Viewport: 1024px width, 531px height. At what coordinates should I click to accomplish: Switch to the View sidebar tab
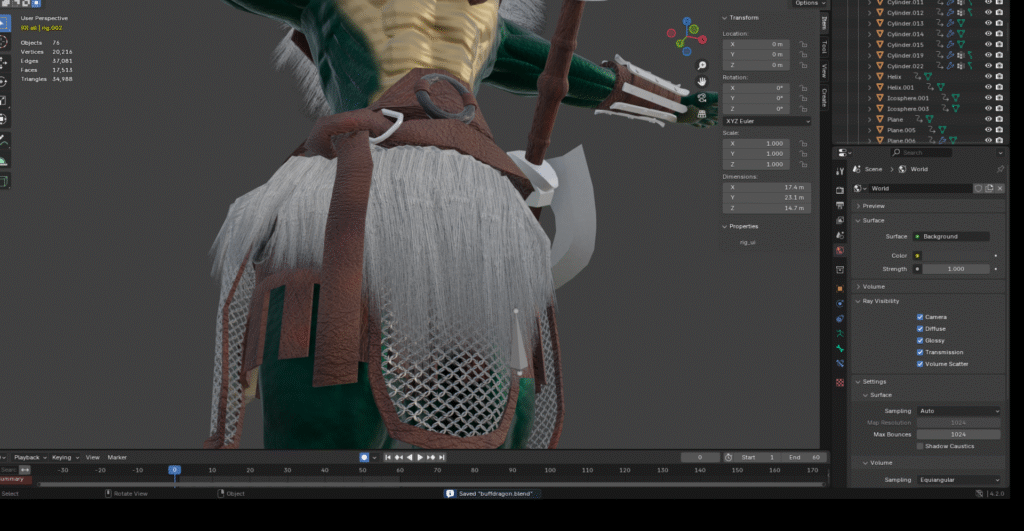point(824,71)
